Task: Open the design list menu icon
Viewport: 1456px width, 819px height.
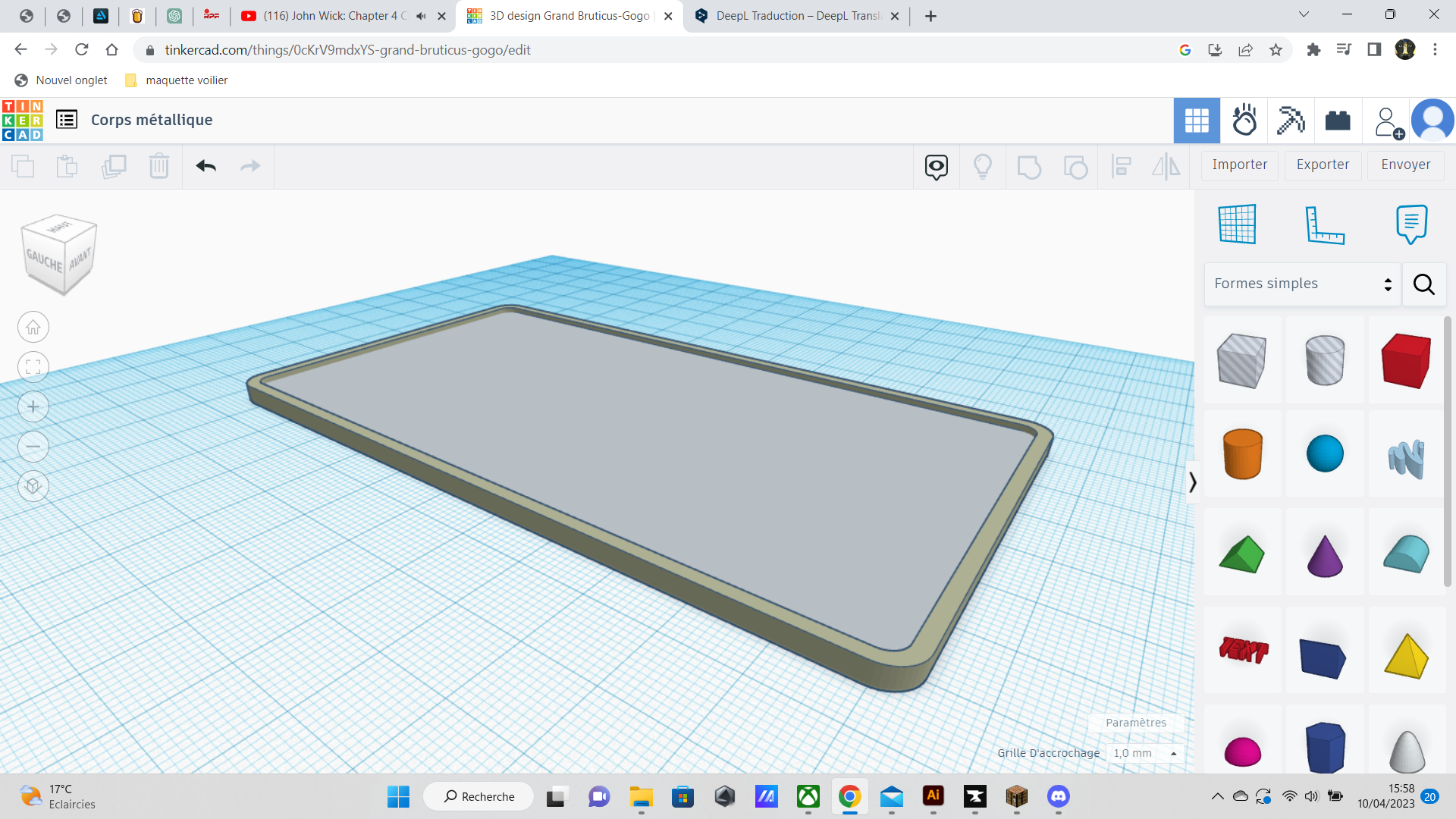Action: (x=67, y=120)
